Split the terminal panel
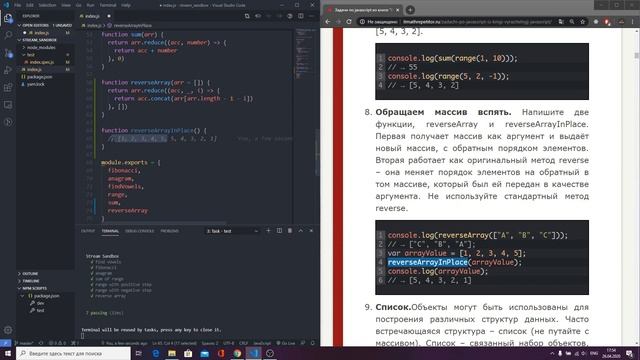 pyautogui.click(x=279, y=231)
